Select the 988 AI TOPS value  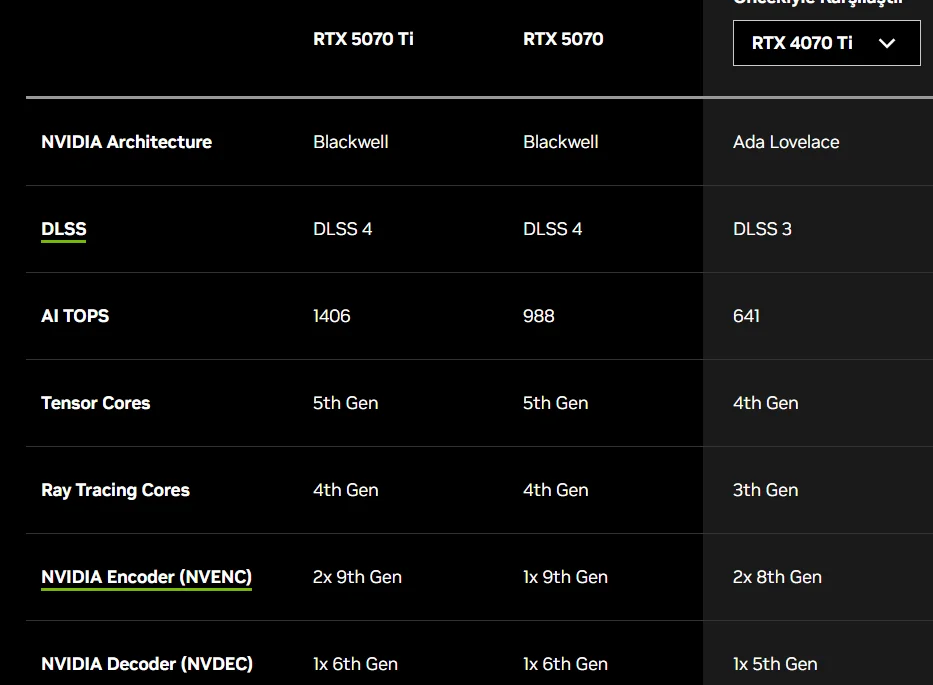(539, 316)
